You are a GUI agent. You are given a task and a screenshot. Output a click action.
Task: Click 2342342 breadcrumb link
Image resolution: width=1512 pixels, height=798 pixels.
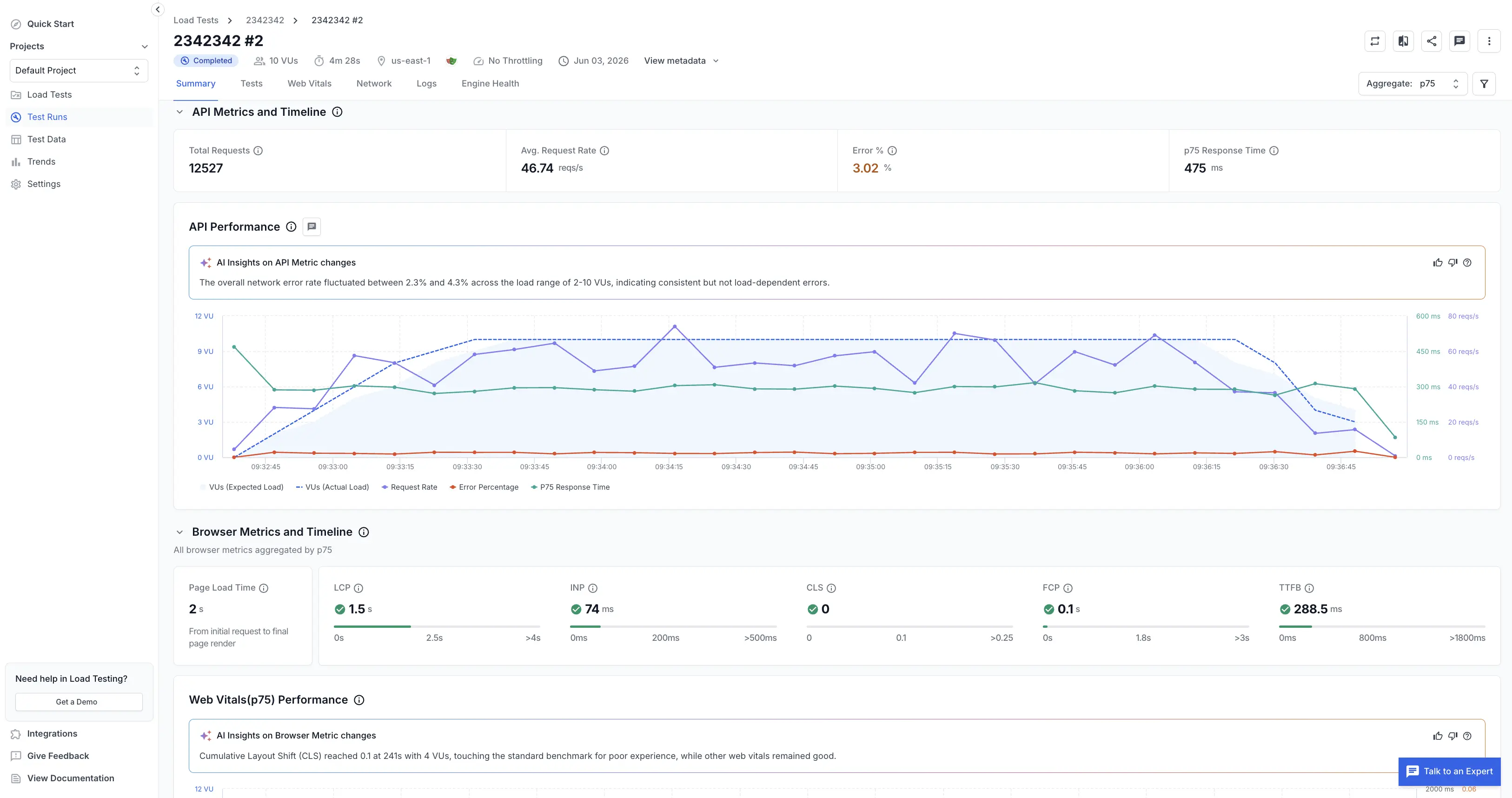(x=265, y=20)
